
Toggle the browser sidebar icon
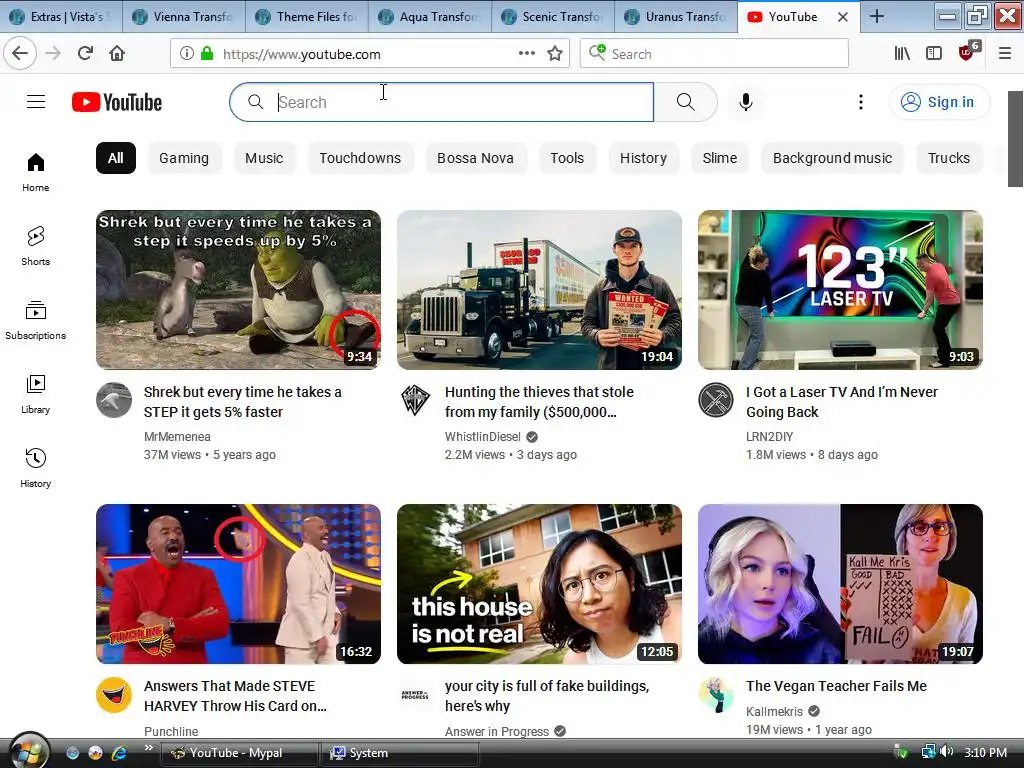(934, 54)
